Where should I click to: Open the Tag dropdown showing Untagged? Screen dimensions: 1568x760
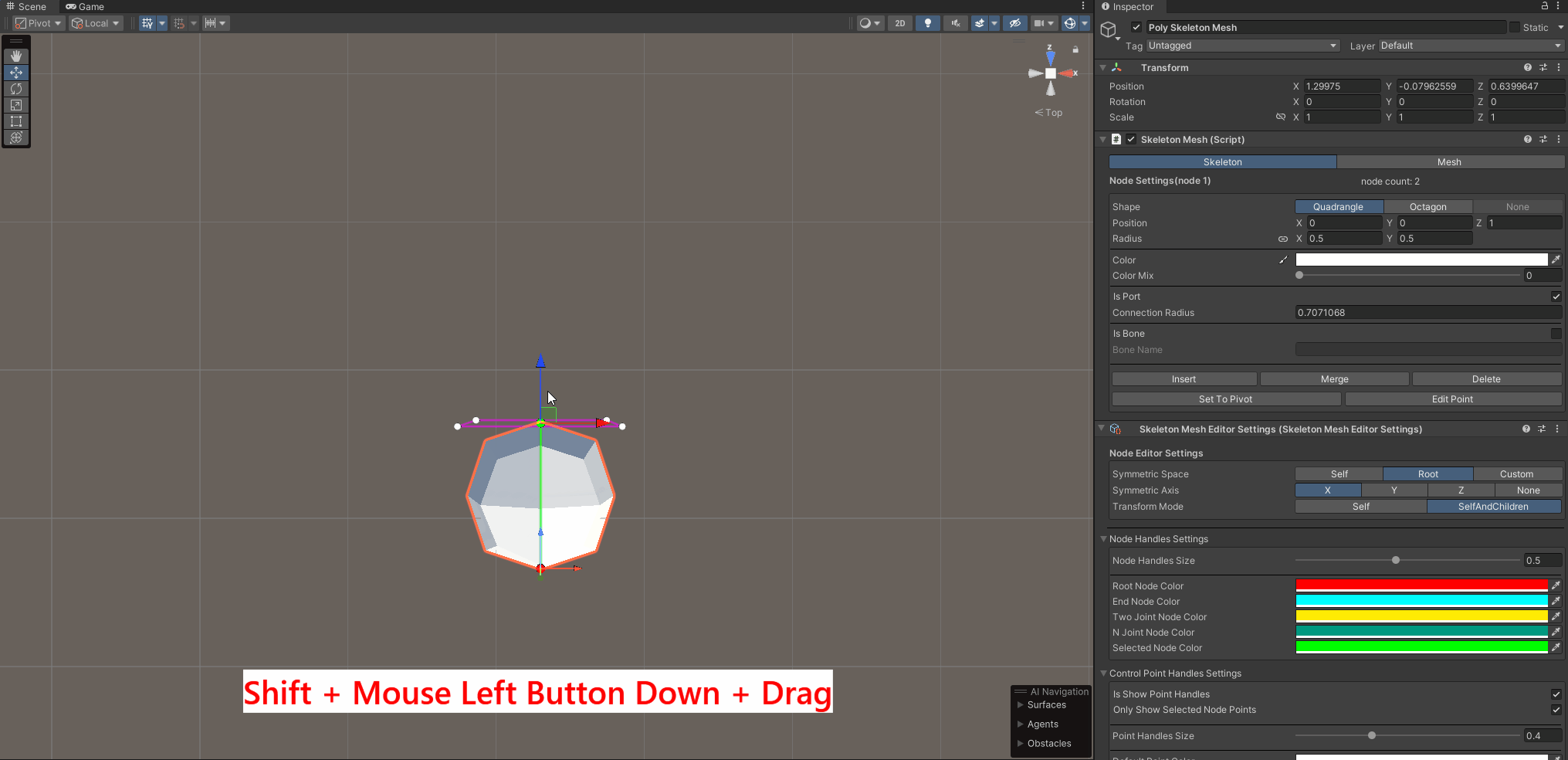click(x=1242, y=46)
